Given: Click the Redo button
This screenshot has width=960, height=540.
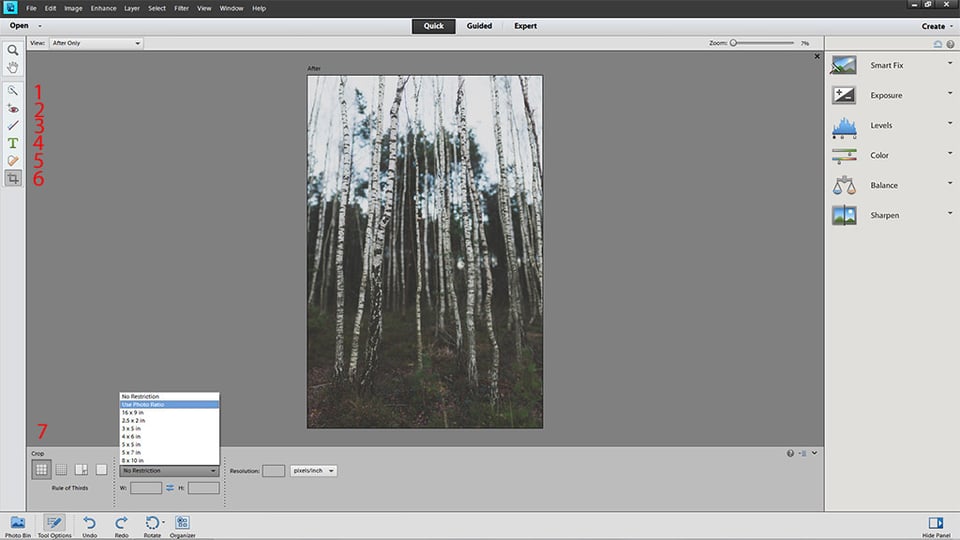Looking at the screenshot, I should [121, 526].
